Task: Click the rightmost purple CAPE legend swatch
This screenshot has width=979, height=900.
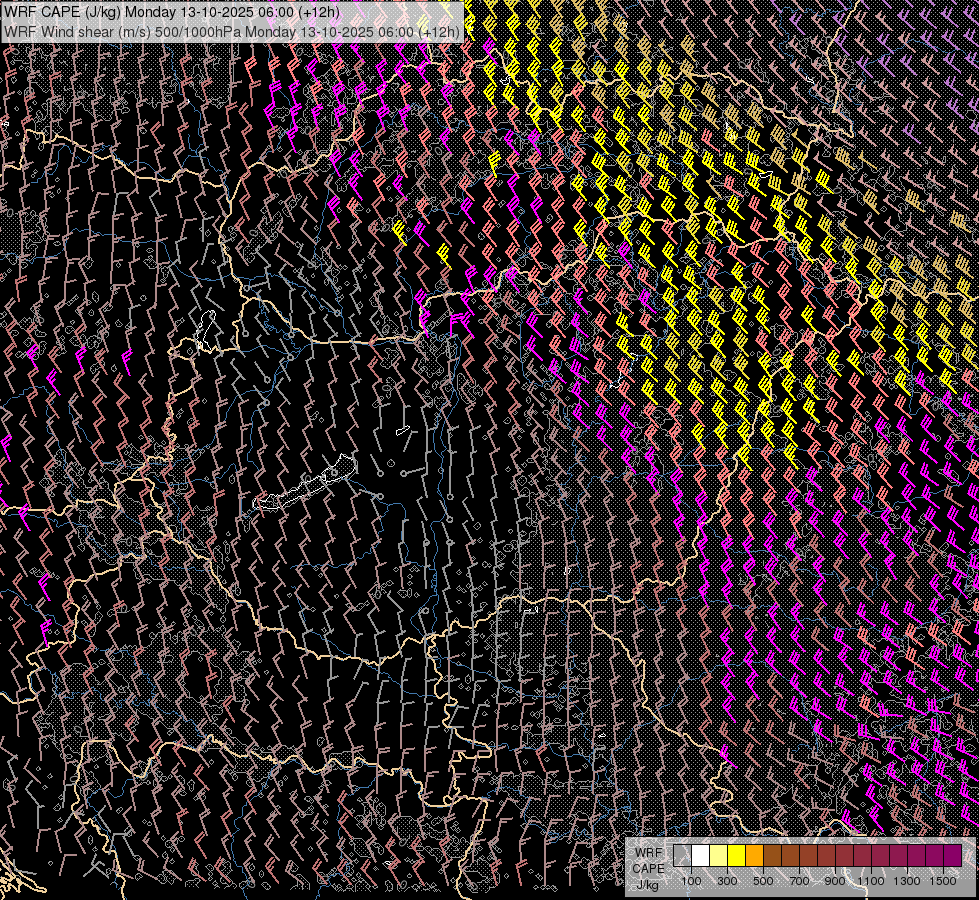Action: coord(953,856)
